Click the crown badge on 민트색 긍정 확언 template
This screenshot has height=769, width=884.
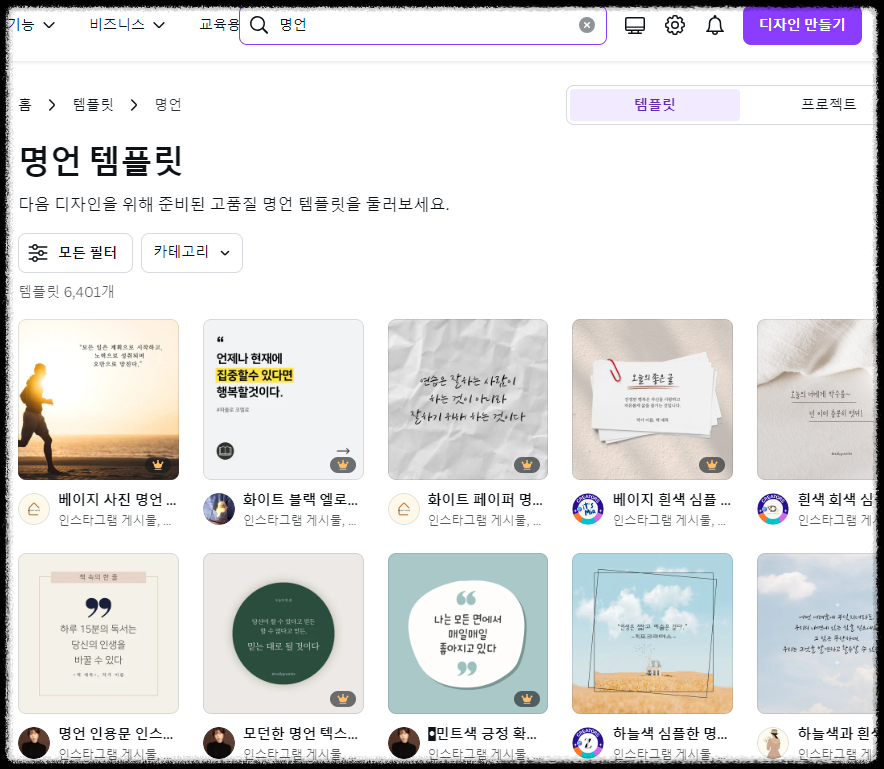coord(529,700)
